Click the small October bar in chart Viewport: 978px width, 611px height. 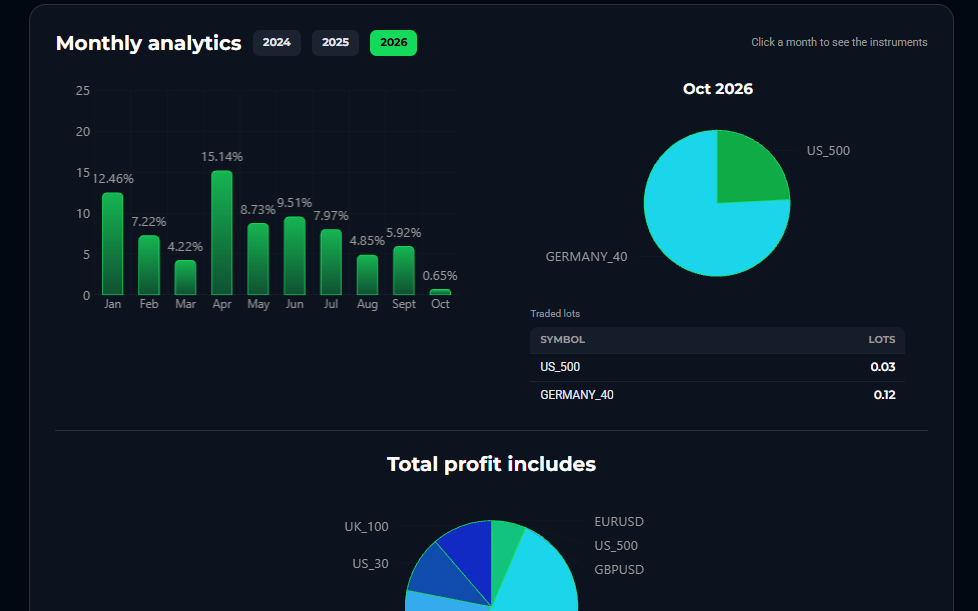[x=440, y=292]
